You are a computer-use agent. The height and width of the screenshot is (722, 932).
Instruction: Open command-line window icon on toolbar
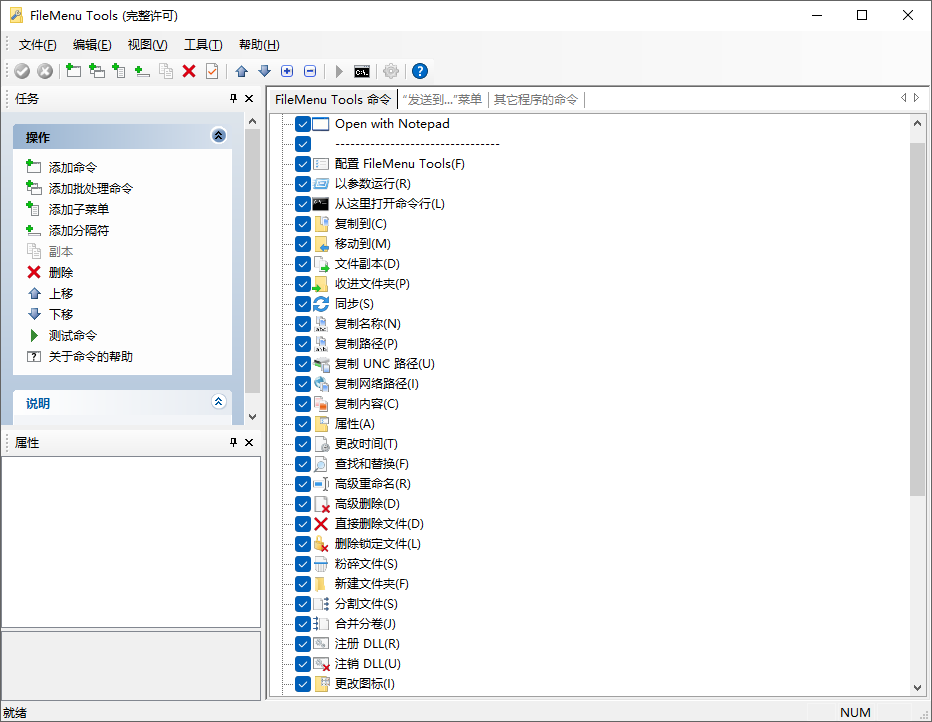362,70
